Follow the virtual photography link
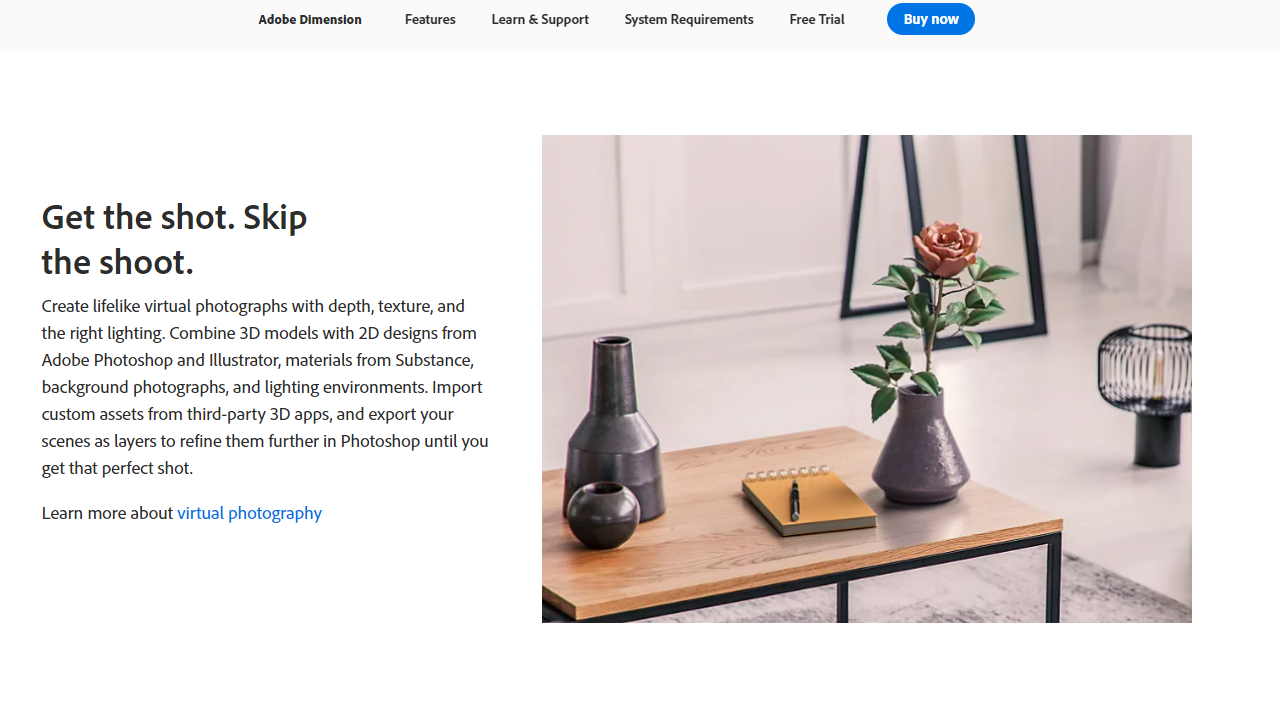1280x720 pixels. click(x=250, y=513)
